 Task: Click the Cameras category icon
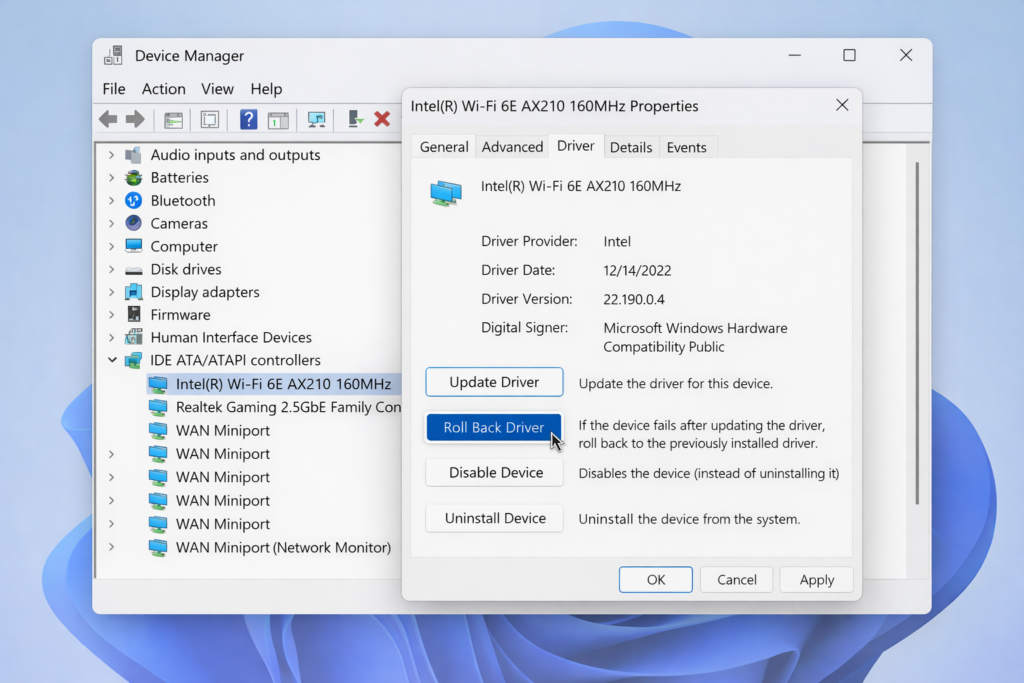pyautogui.click(x=134, y=223)
